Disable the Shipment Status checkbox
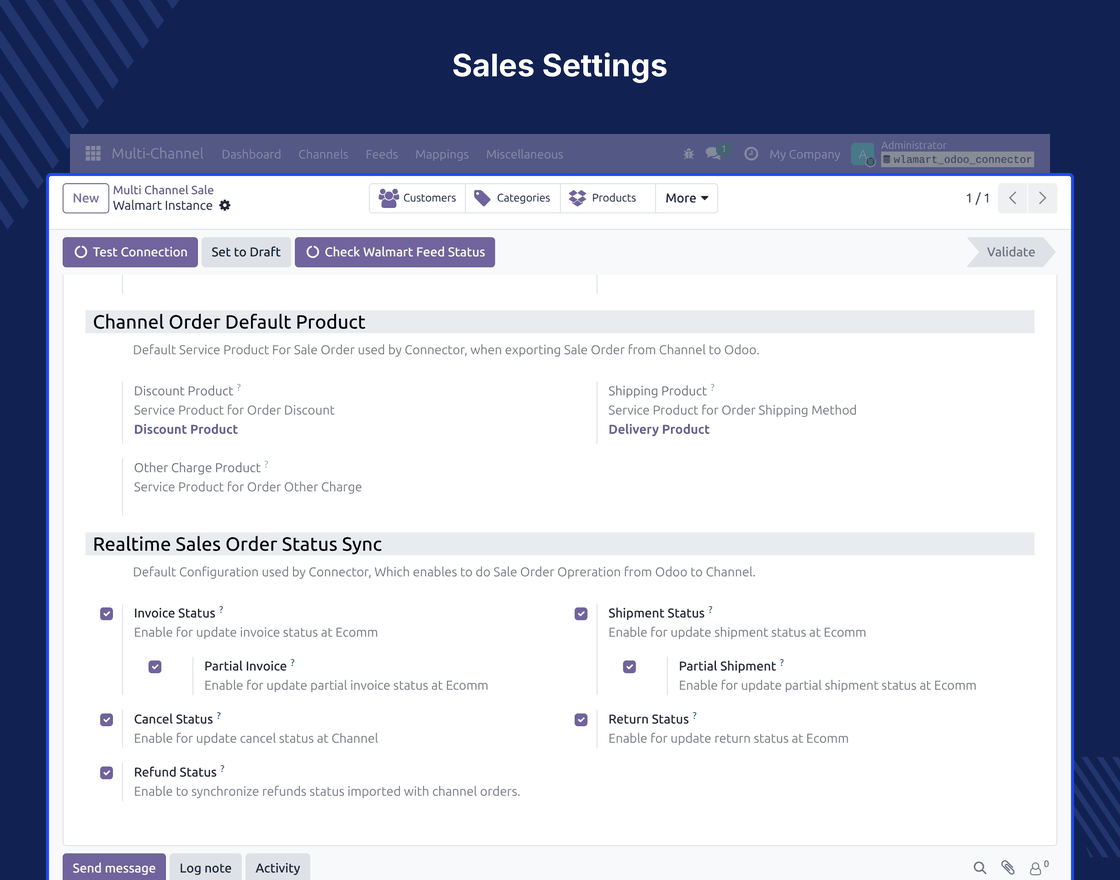The height and width of the screenshot is (880, 1120). point(581,614)
